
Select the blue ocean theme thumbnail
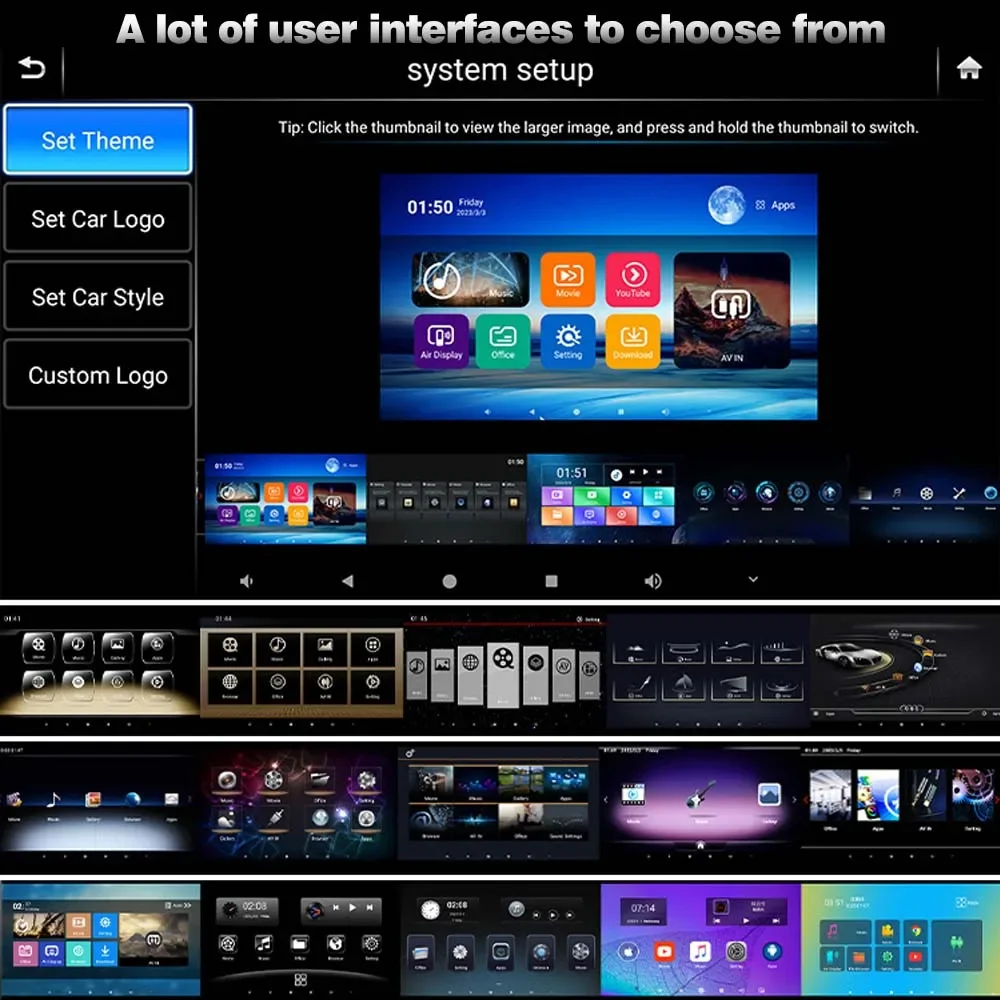point(285,499)
